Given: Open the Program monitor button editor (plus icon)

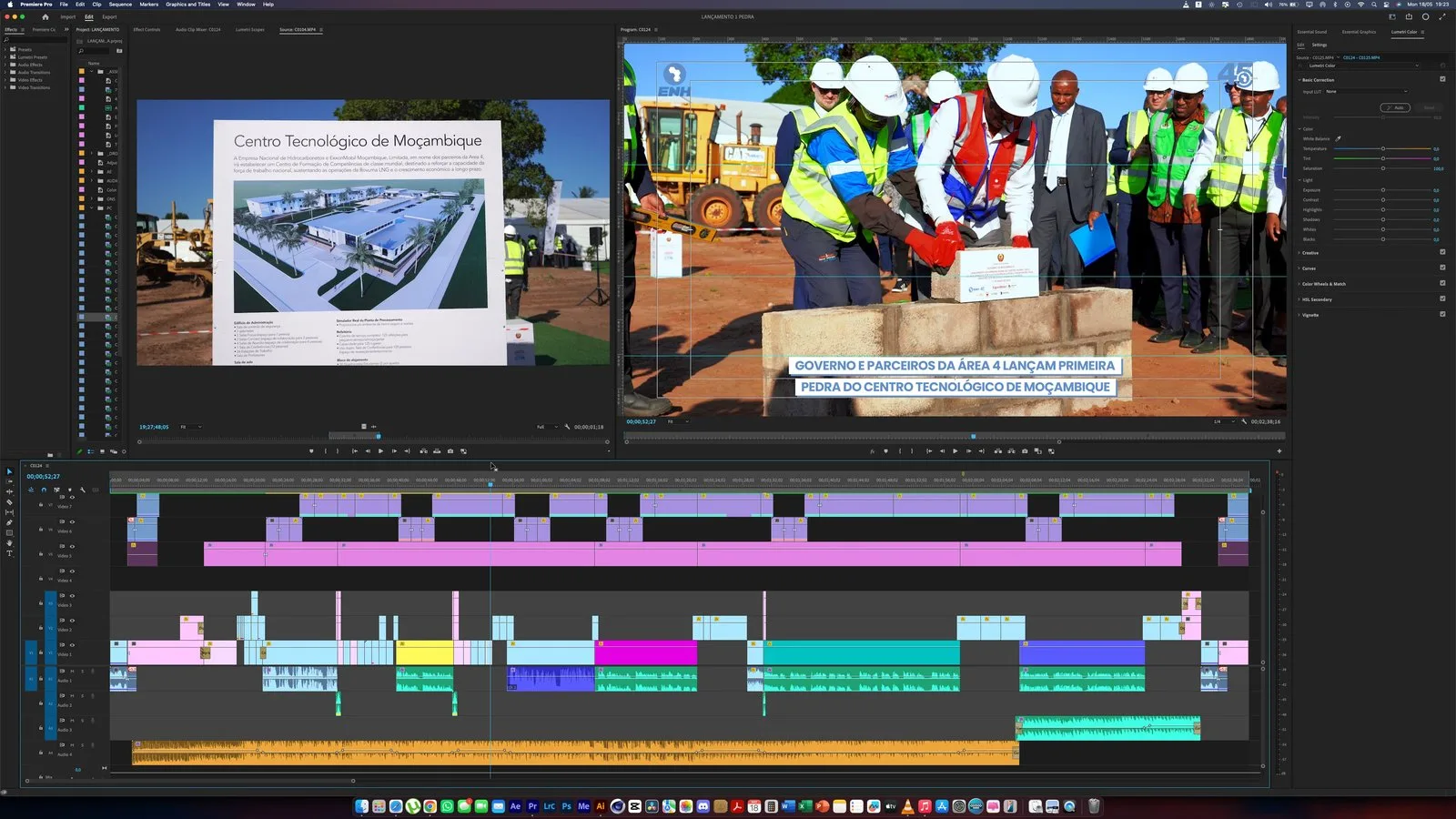Looking at the screenshot, I should point(1279,451).
